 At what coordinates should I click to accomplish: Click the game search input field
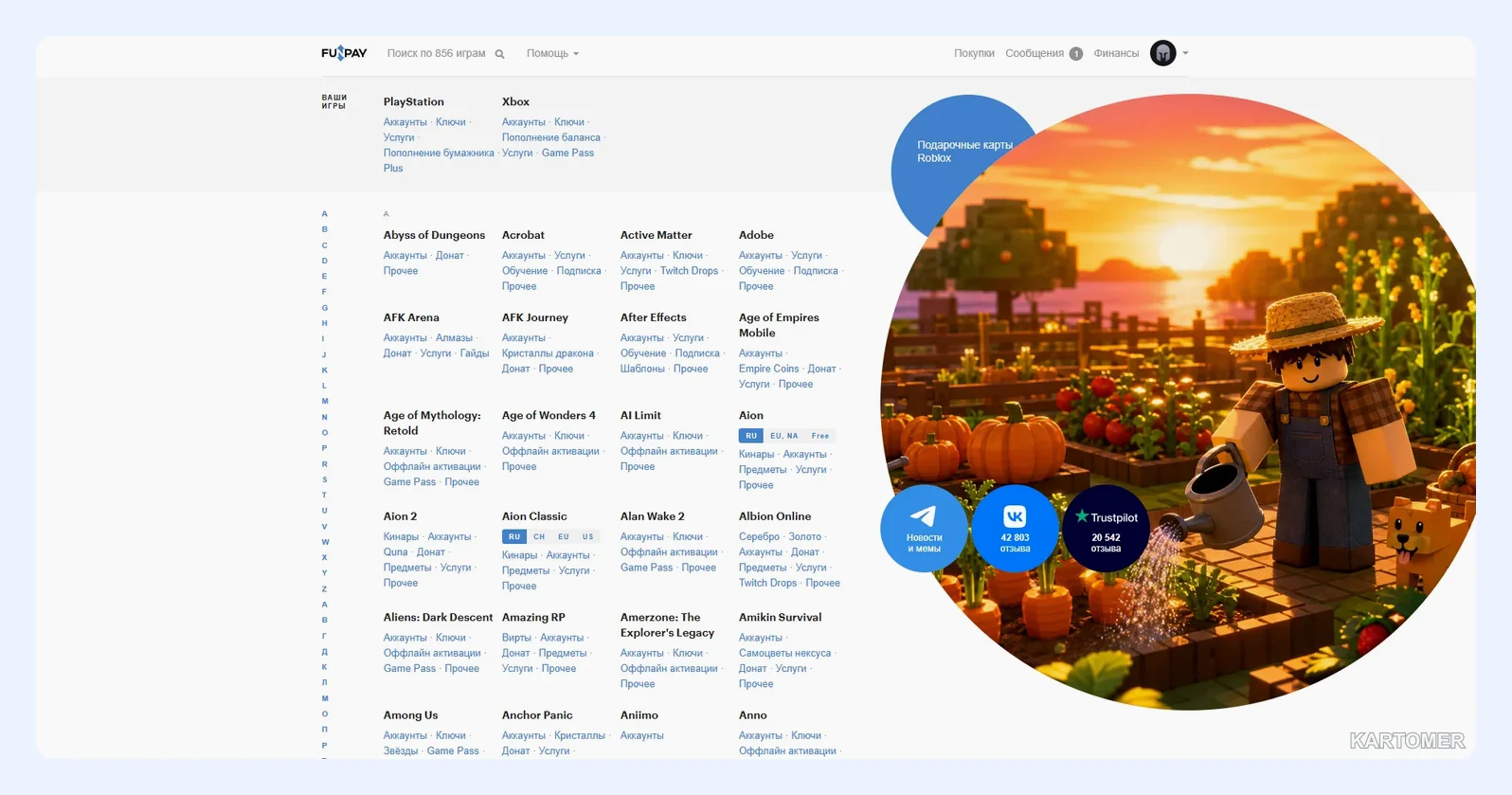click(436, 54)
